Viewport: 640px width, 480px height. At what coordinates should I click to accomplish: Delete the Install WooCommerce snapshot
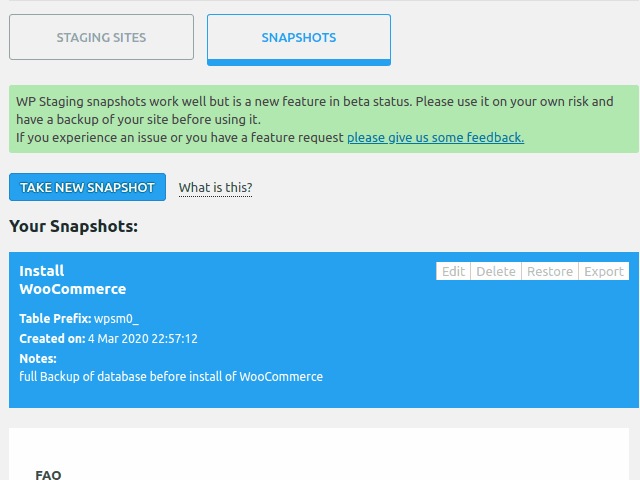point(496,271)
